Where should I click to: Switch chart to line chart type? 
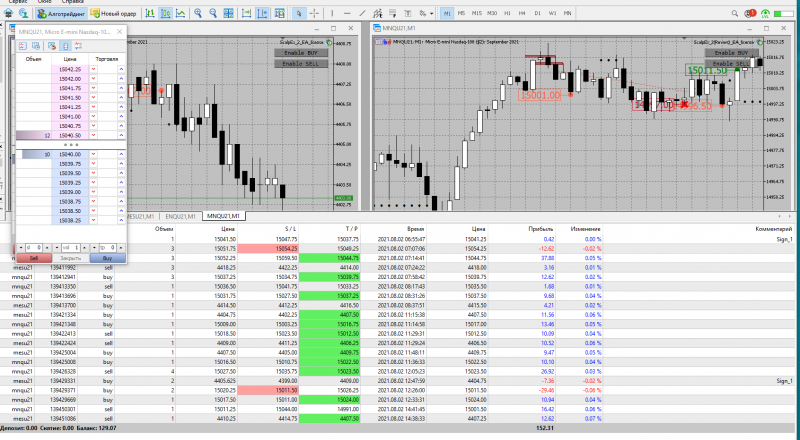(181, 13)
